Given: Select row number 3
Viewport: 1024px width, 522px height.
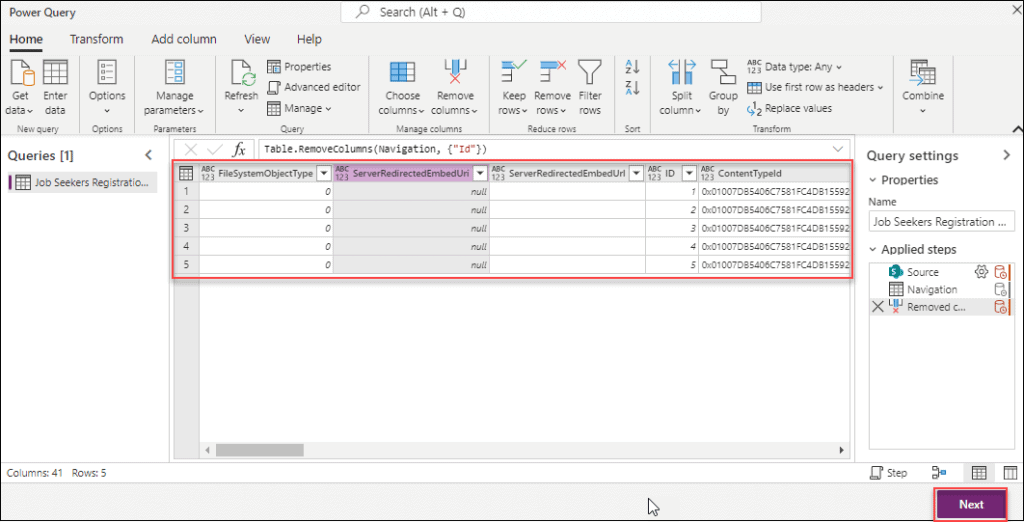Looking at the screenshot, I should (186, 228).
